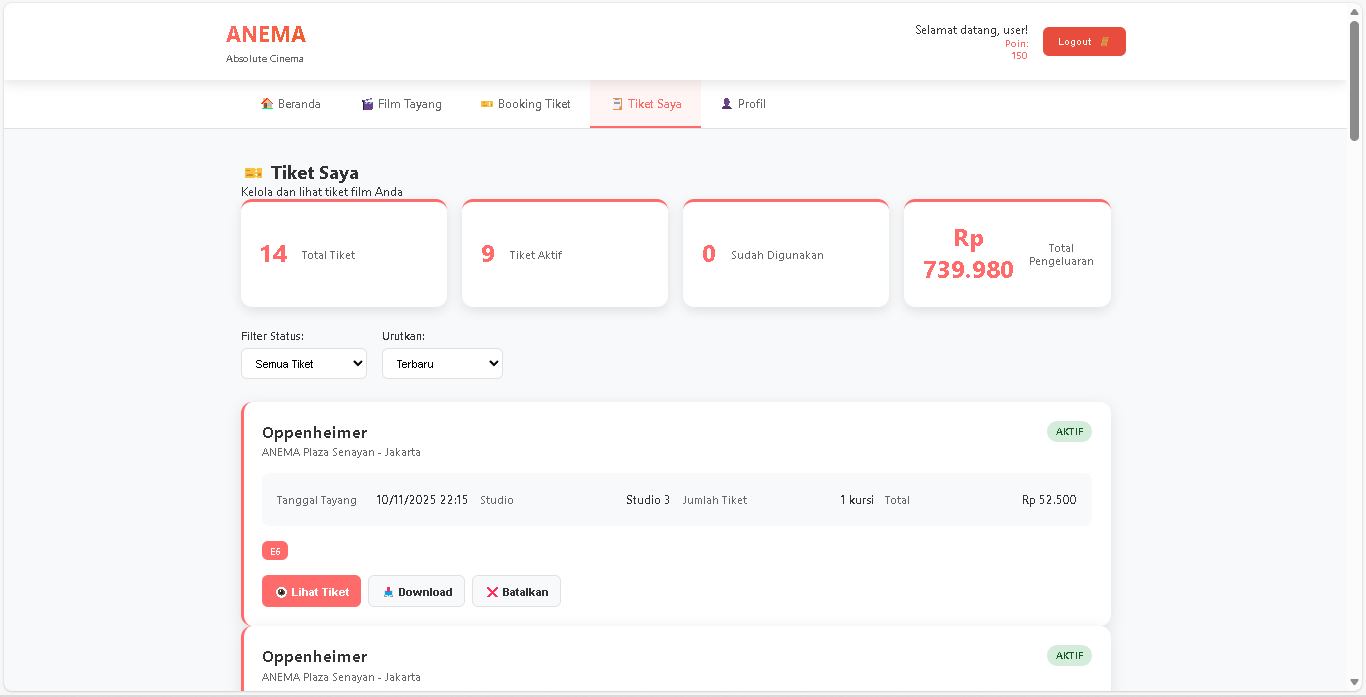This screenshot has width=1366, height=697.
Task: Click the download arrow icon
Action: coord(388,592)
